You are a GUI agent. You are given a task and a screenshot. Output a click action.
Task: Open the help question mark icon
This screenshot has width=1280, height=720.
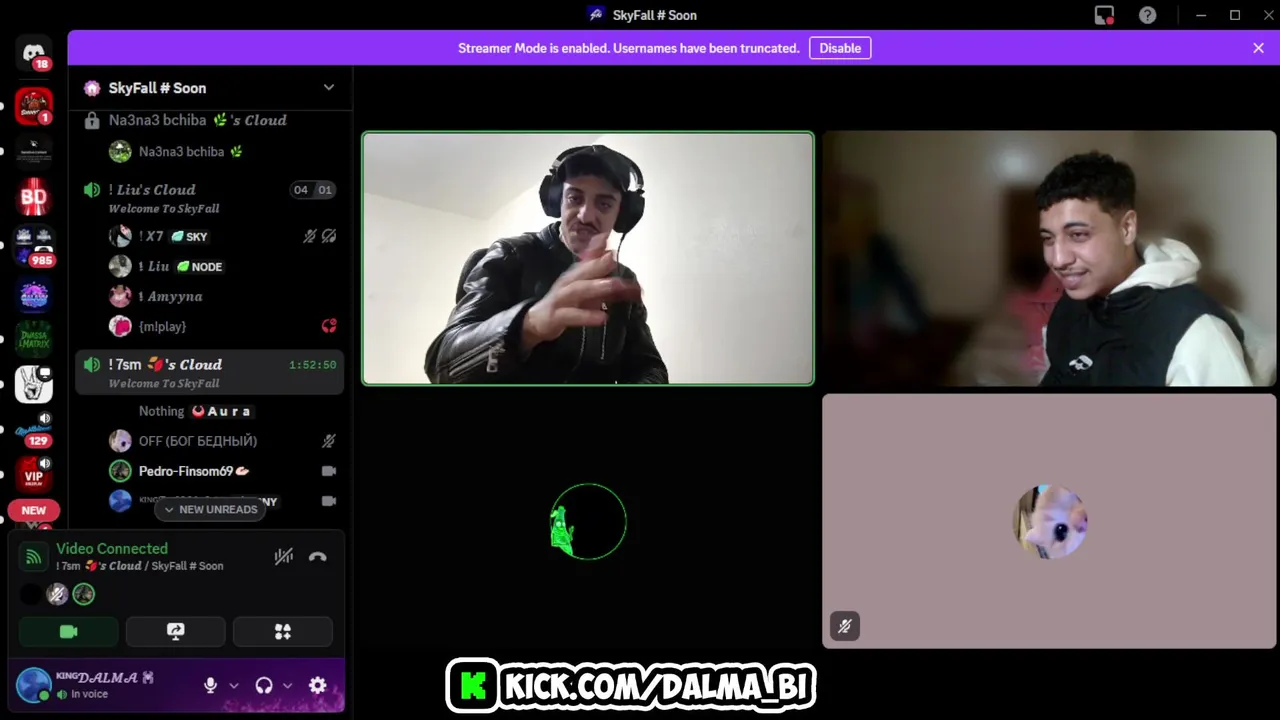(1148, 15)
